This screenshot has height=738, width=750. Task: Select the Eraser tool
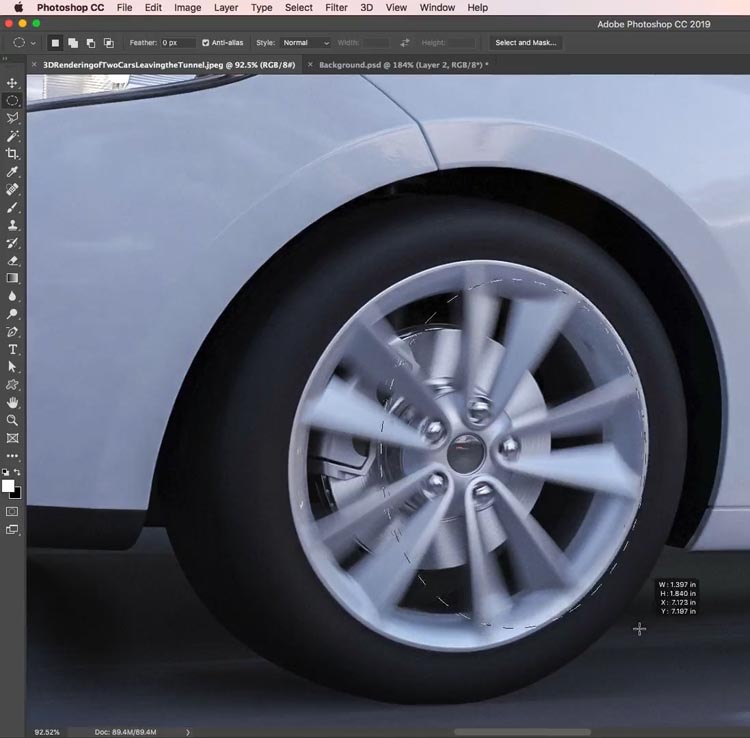click(12, 260)
